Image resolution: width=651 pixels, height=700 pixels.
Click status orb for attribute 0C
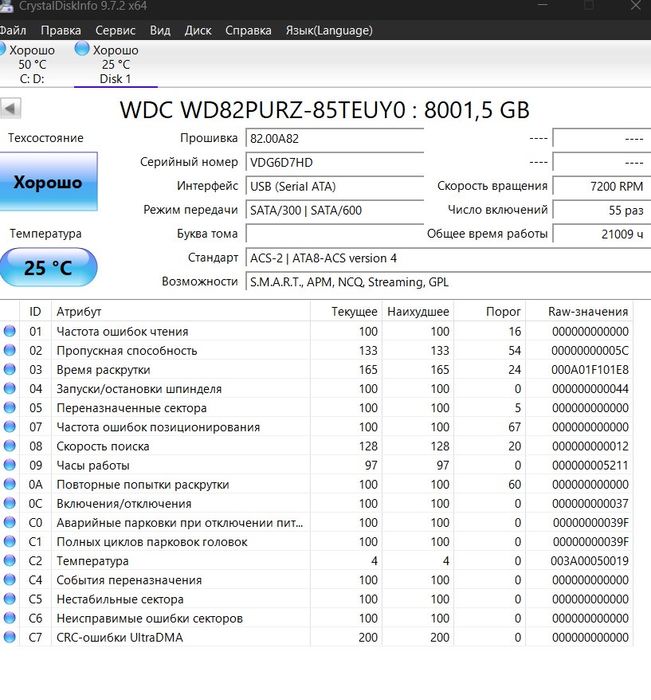click(x=9, y=504)
